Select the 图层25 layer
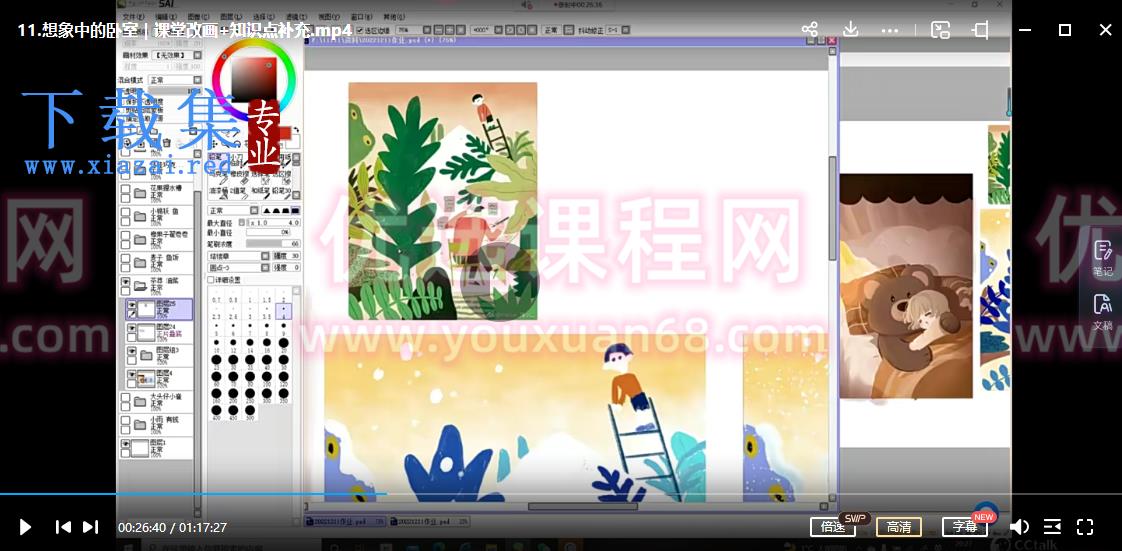 [159, 309]
